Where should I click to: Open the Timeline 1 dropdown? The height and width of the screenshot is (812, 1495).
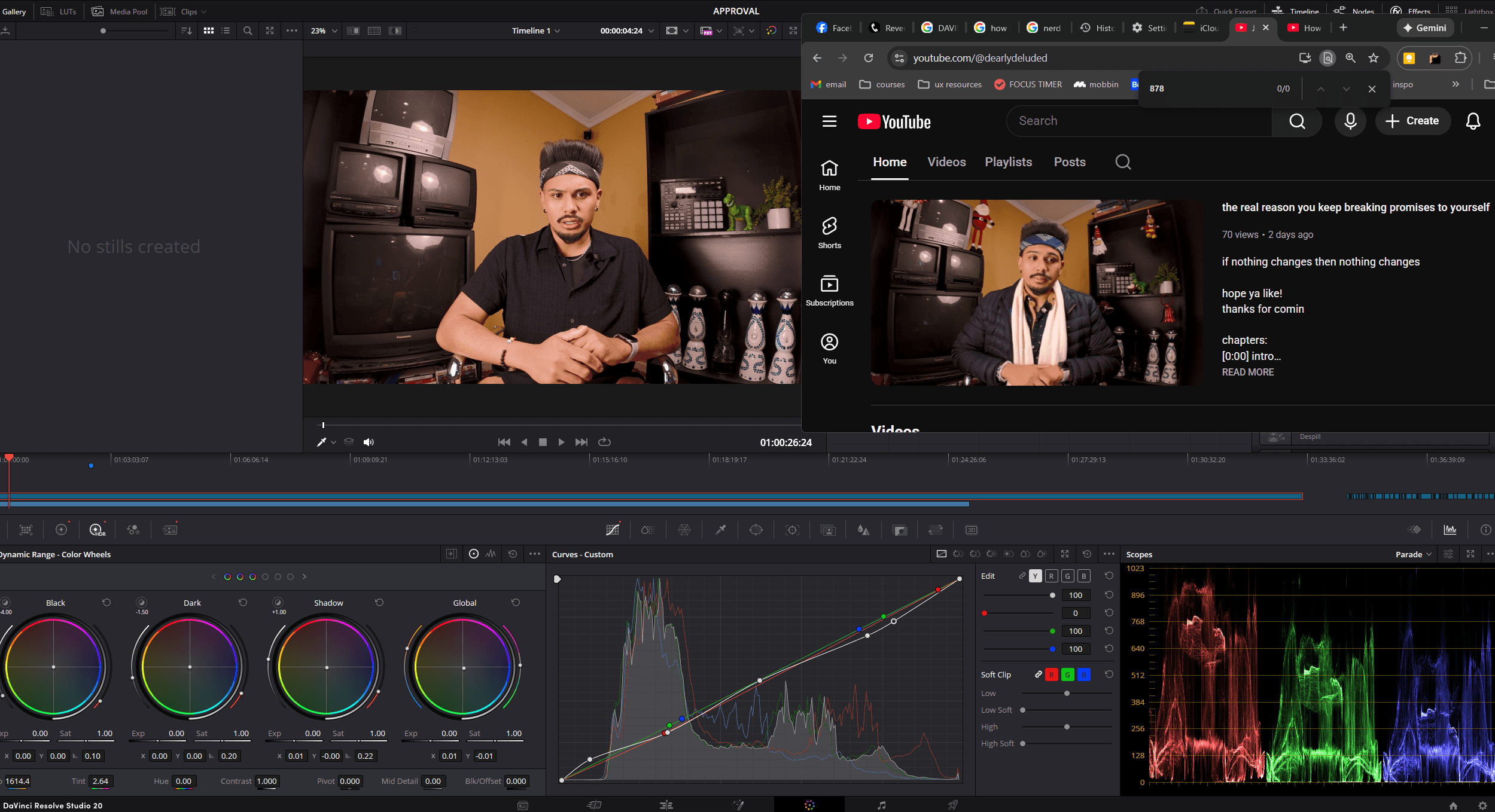point(535,30)
